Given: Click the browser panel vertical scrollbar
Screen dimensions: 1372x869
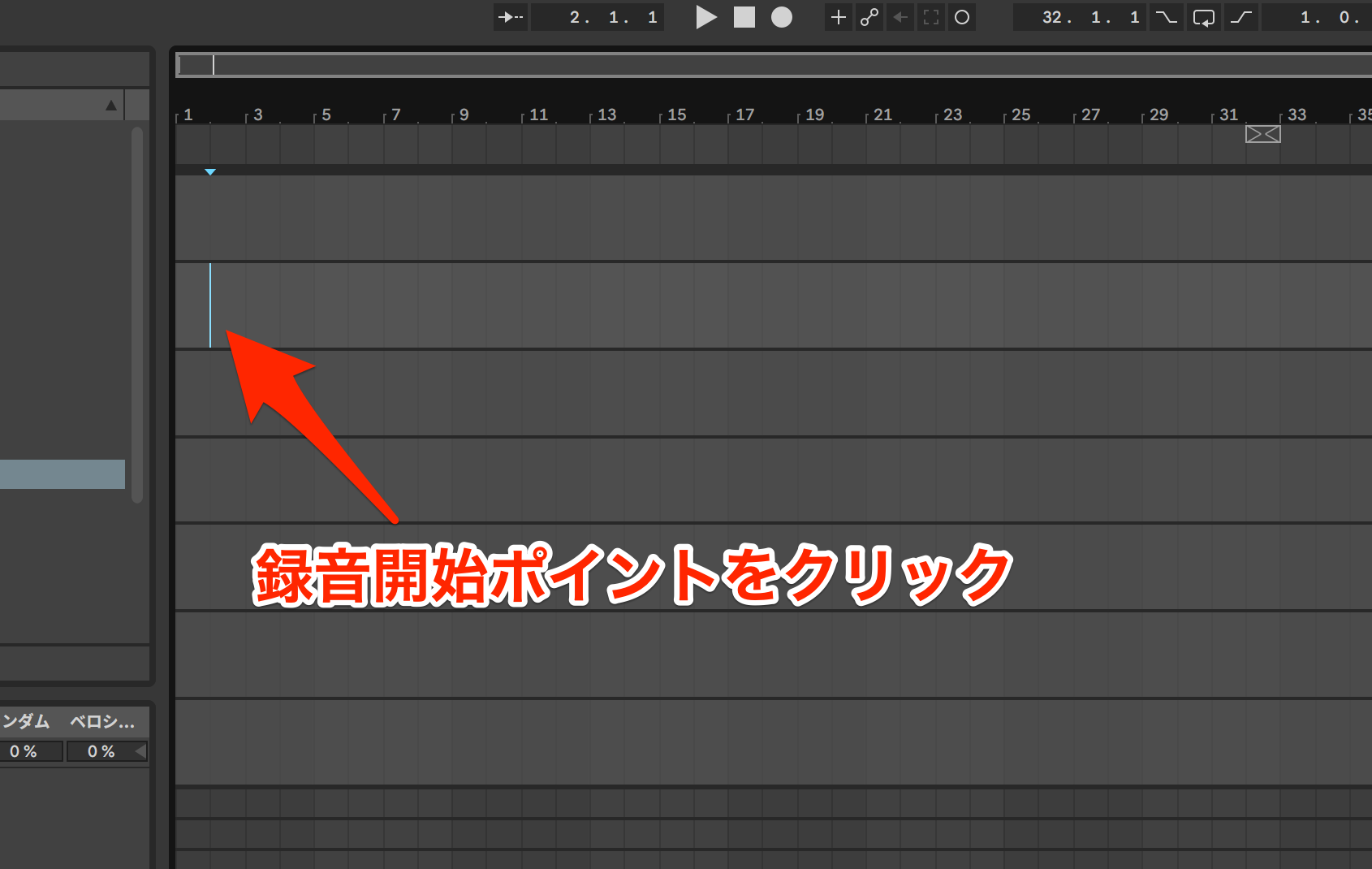Looking at the screenshot, I should point(137,314).
